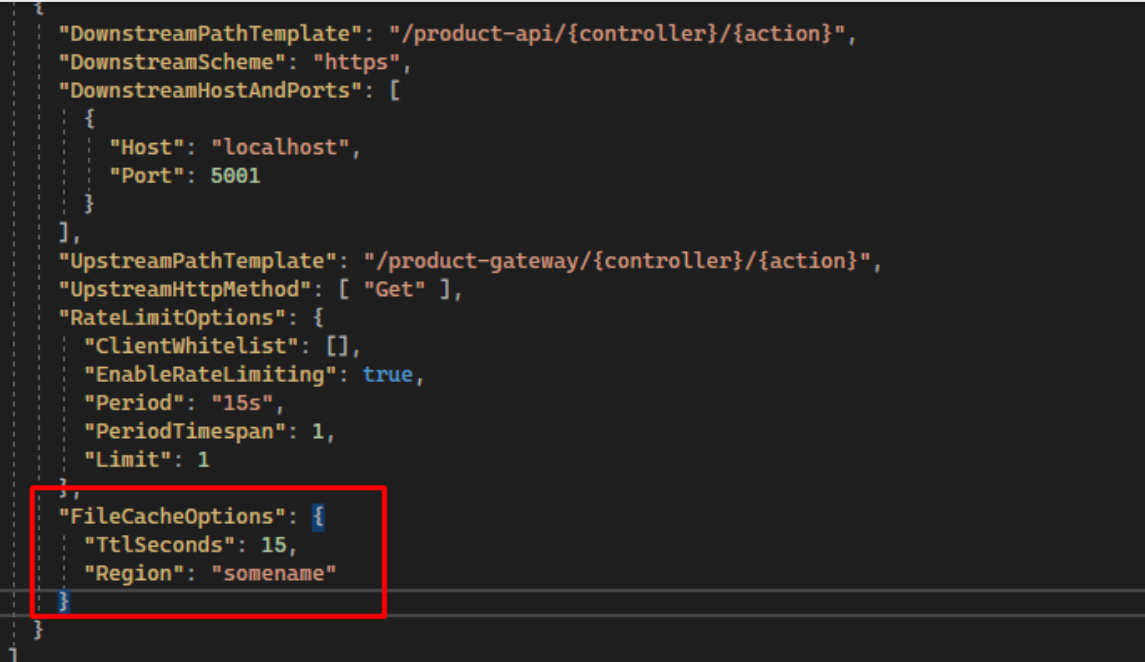
Task: Click the "FileCacheOptions" key
Action: tap(172, 517)
